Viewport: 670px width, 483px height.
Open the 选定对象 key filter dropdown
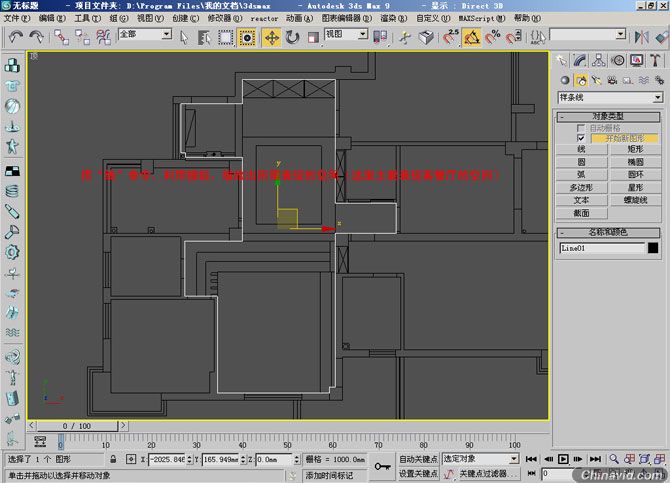(x=514, y=459)
